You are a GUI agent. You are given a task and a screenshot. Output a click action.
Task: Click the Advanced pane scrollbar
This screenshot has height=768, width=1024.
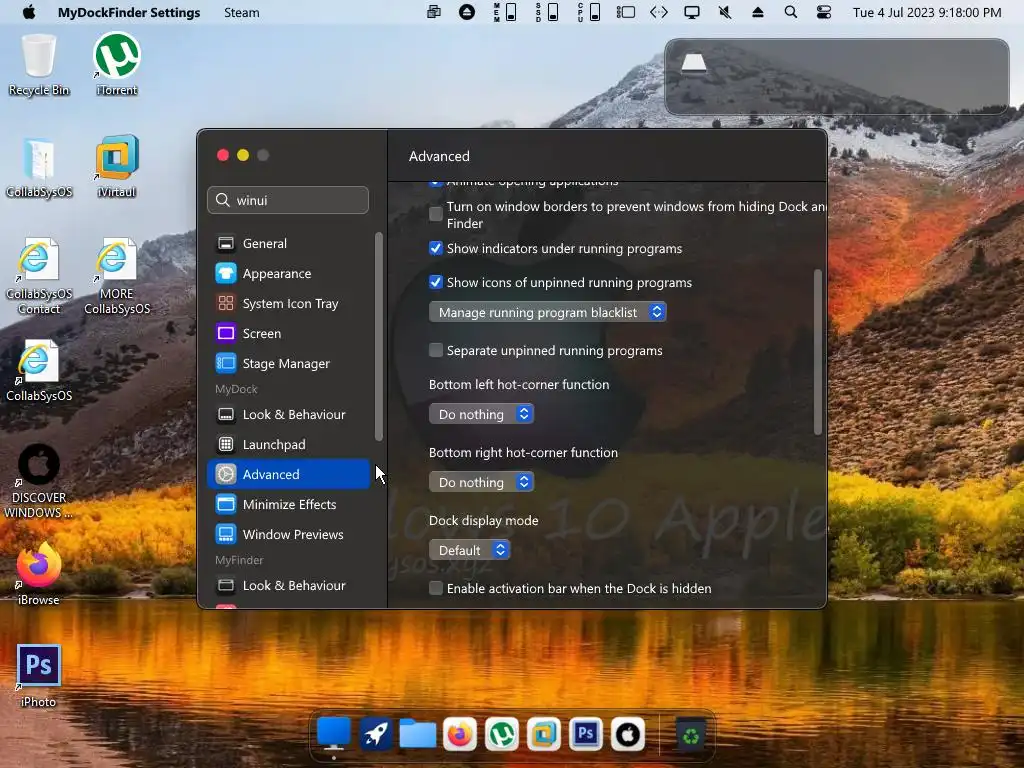pos(818,352)
